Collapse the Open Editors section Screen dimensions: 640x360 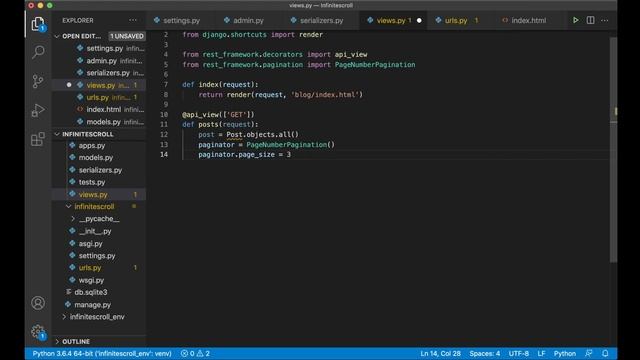click(x=57, y=36)
